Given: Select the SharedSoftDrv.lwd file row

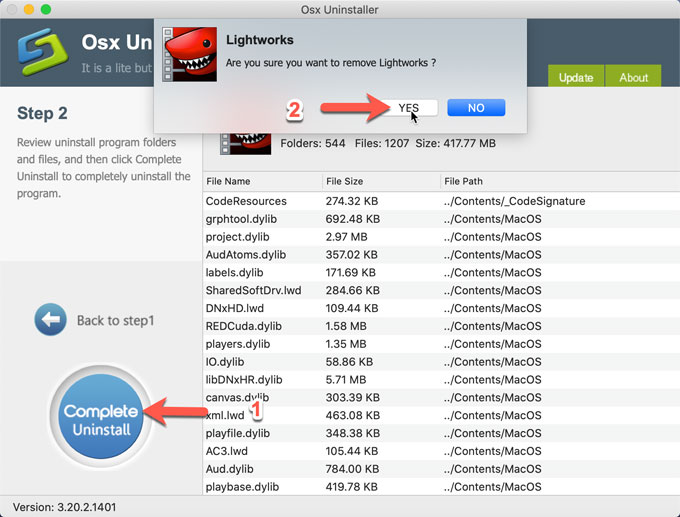Looking at the screenshot, I should [x=253, y=290].
